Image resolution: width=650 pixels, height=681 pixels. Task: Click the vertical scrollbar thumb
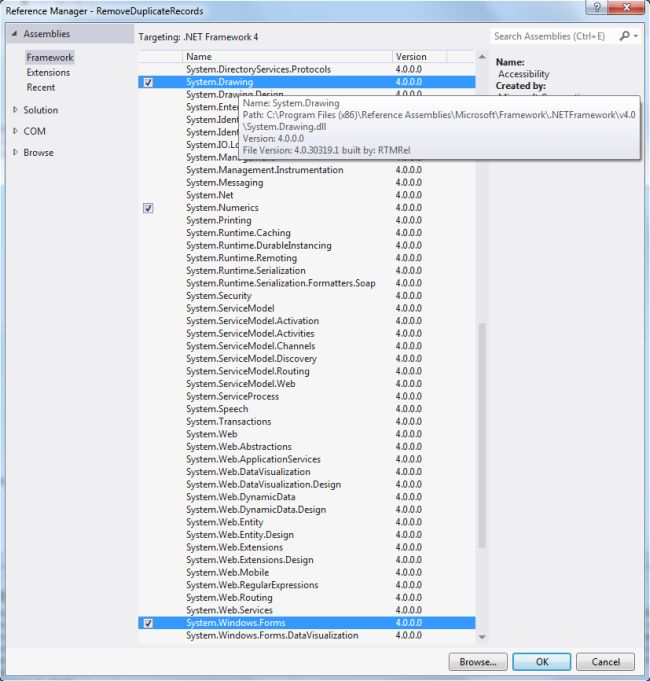coord(482,435)
